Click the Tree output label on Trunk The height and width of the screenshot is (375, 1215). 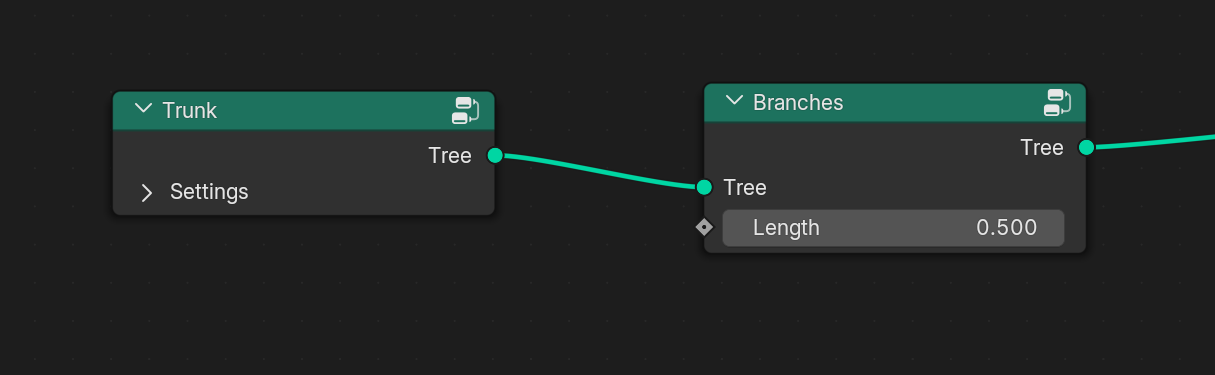[450, 155]
